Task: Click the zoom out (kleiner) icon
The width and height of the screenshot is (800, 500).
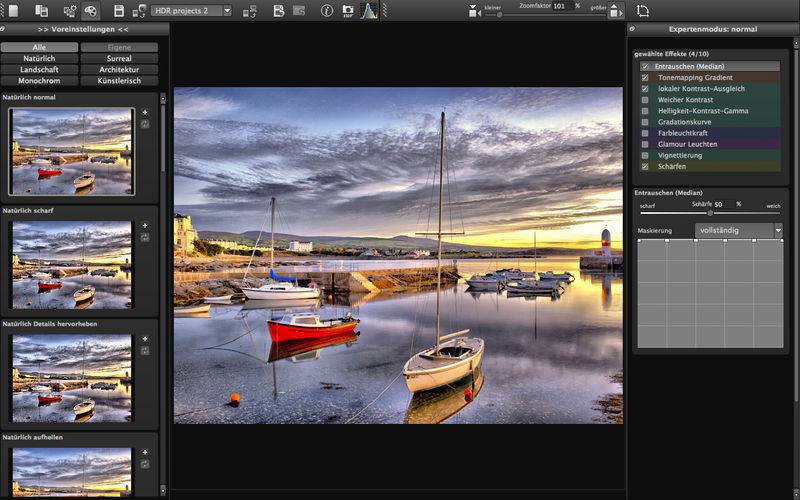Action: tap(474, 11)
